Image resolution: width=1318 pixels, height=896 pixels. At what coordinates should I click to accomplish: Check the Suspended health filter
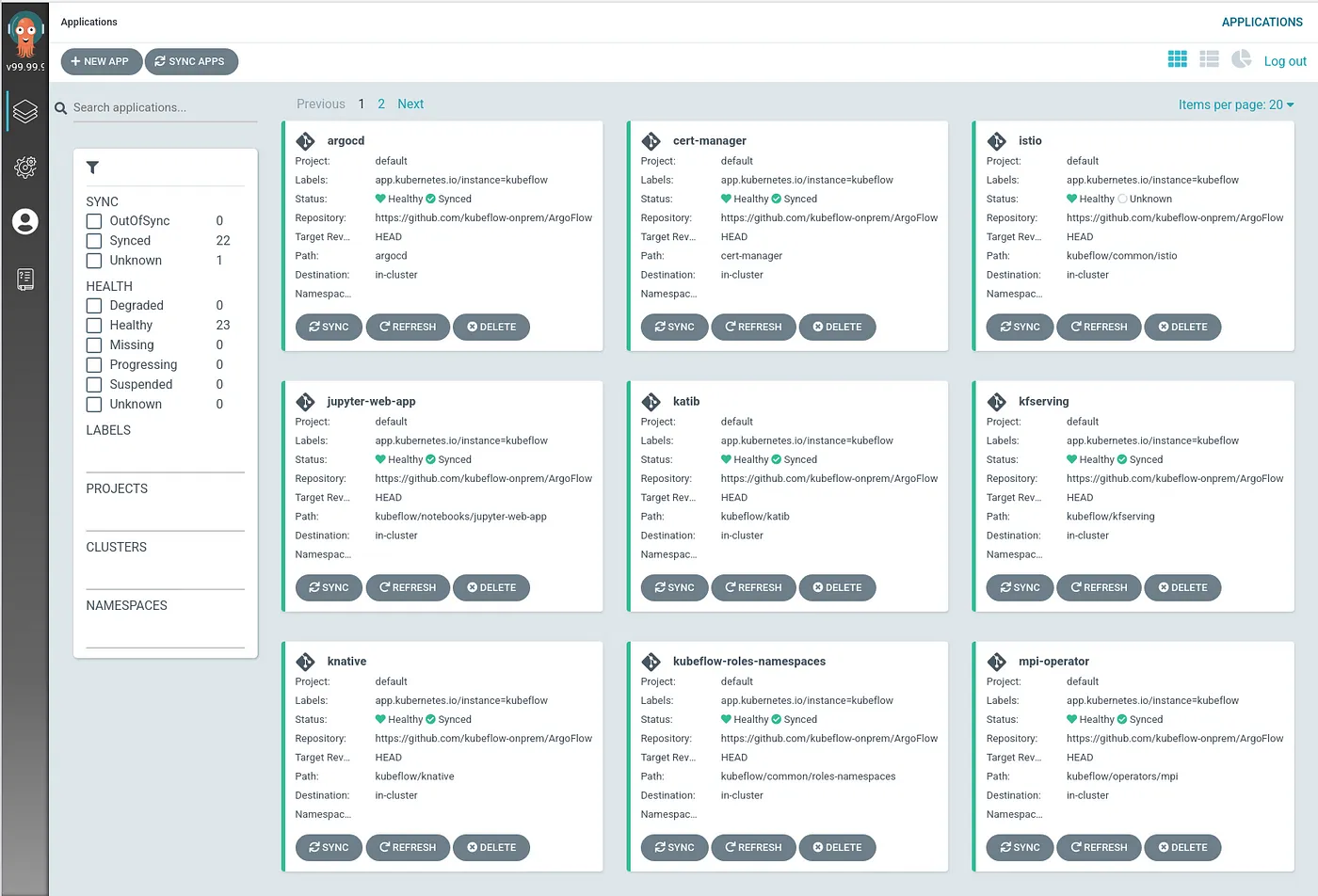94,385
